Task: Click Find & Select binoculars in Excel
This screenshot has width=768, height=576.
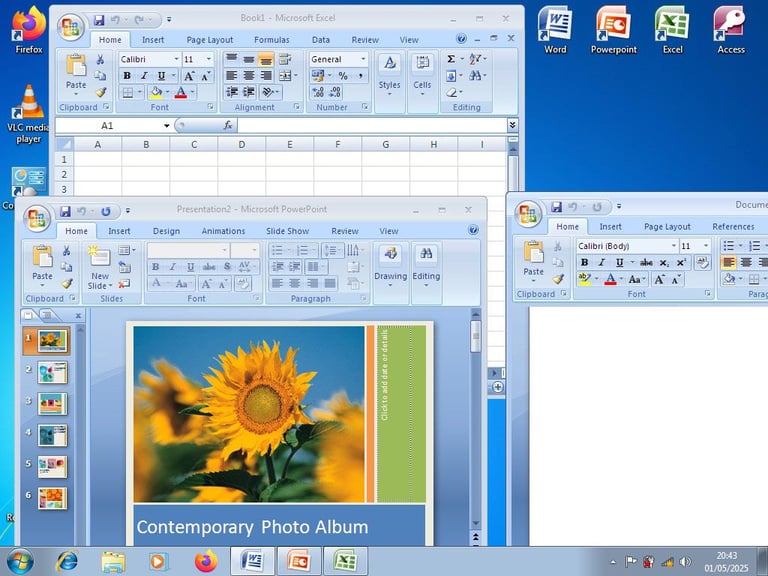Action: [475, 75]
